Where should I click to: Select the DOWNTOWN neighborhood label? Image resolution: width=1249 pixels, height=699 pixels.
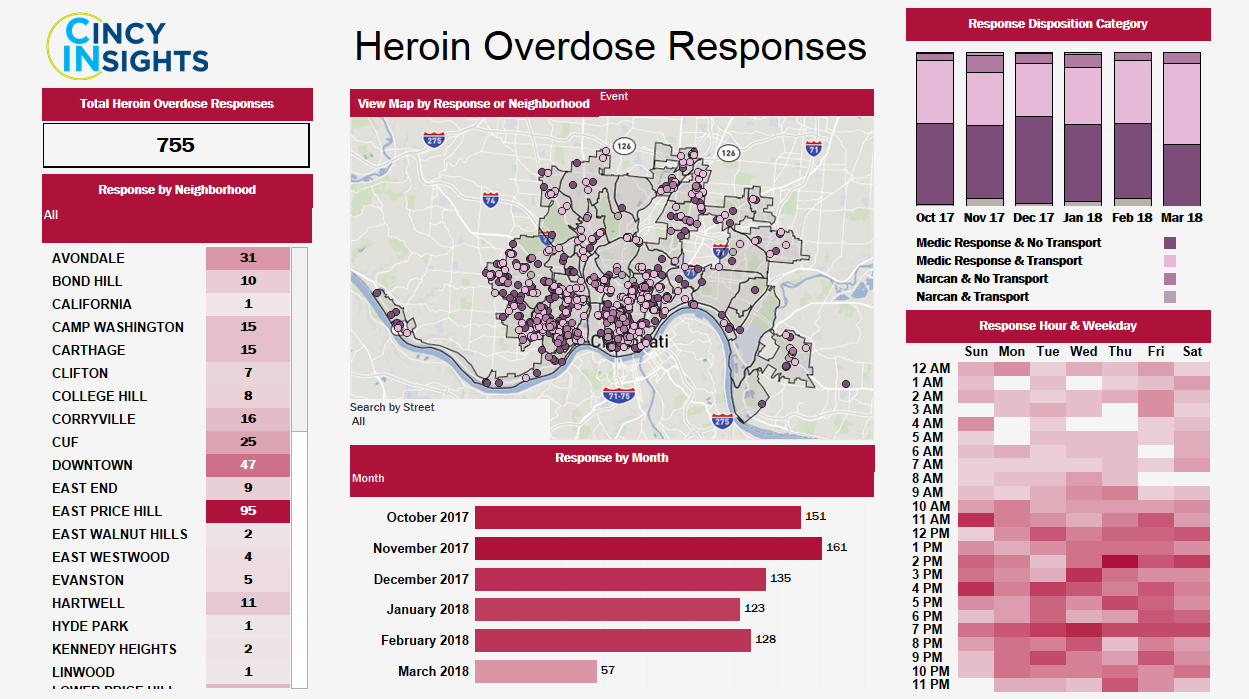(92, 465)
